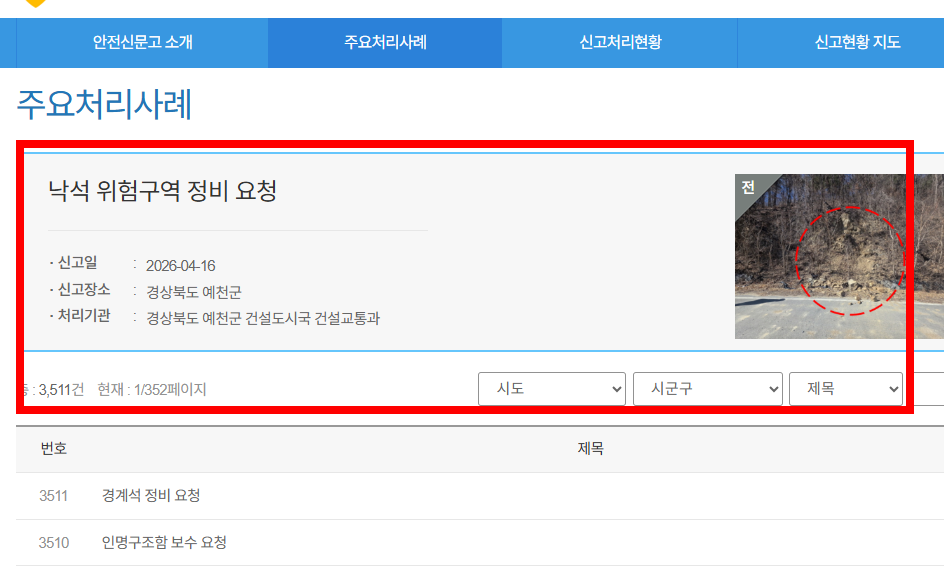Expand the 시군구 dropdown
Image resolution: width=944 pixels, height=574 pixels.
(707, 389)
